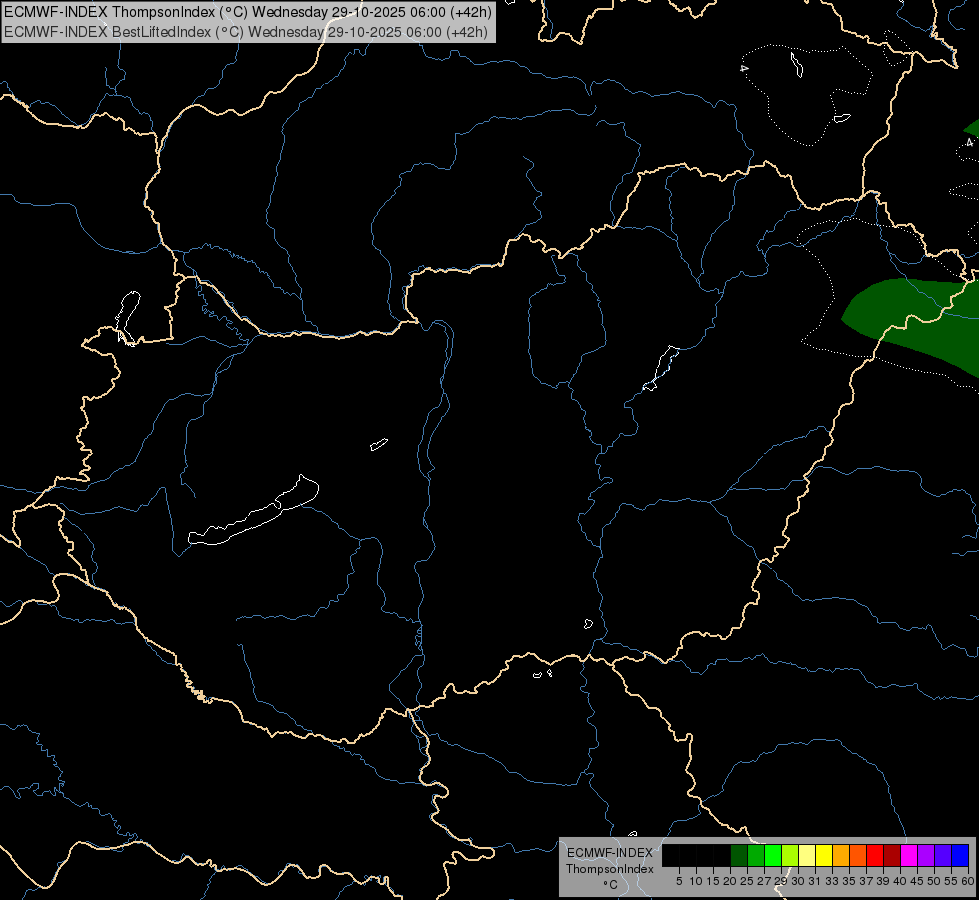This screenshot has width=979, height=900.
Task: Click the bright green 27-29 legend swatch
Action: pos(774,855)
